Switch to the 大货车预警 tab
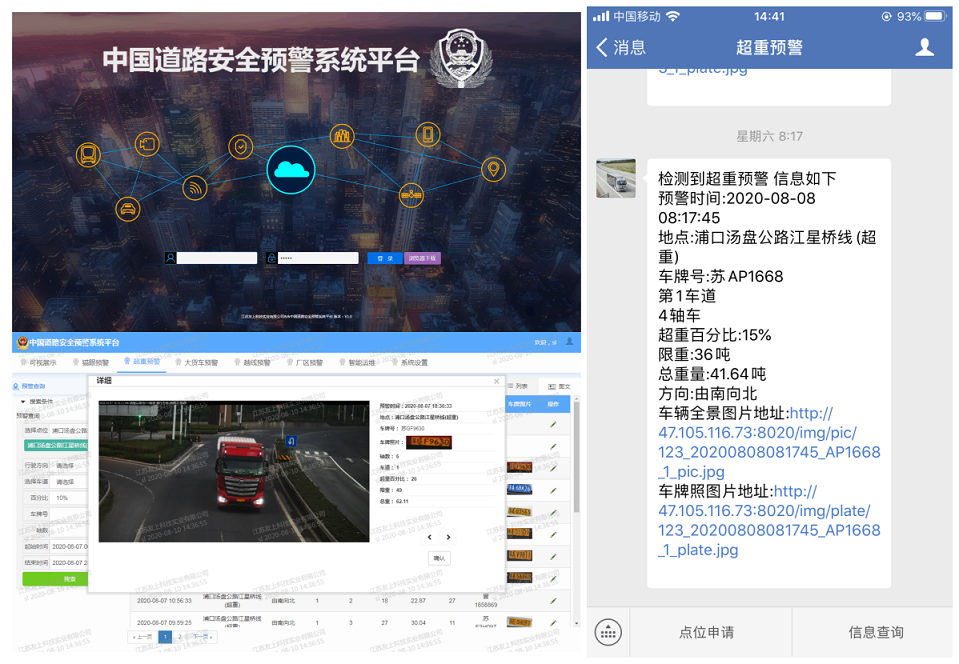The width and height of the screenshot is (959, 664). 200,362
